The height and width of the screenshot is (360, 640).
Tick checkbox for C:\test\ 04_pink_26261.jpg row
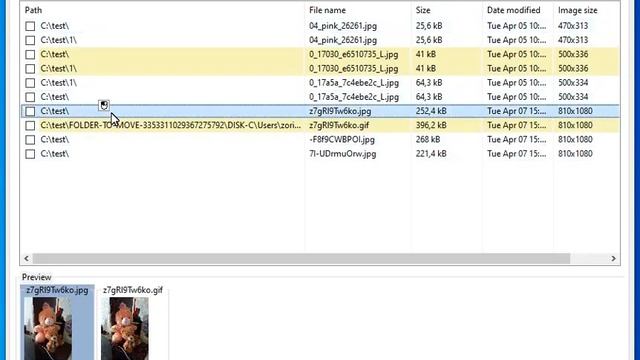tap(30, 26)
